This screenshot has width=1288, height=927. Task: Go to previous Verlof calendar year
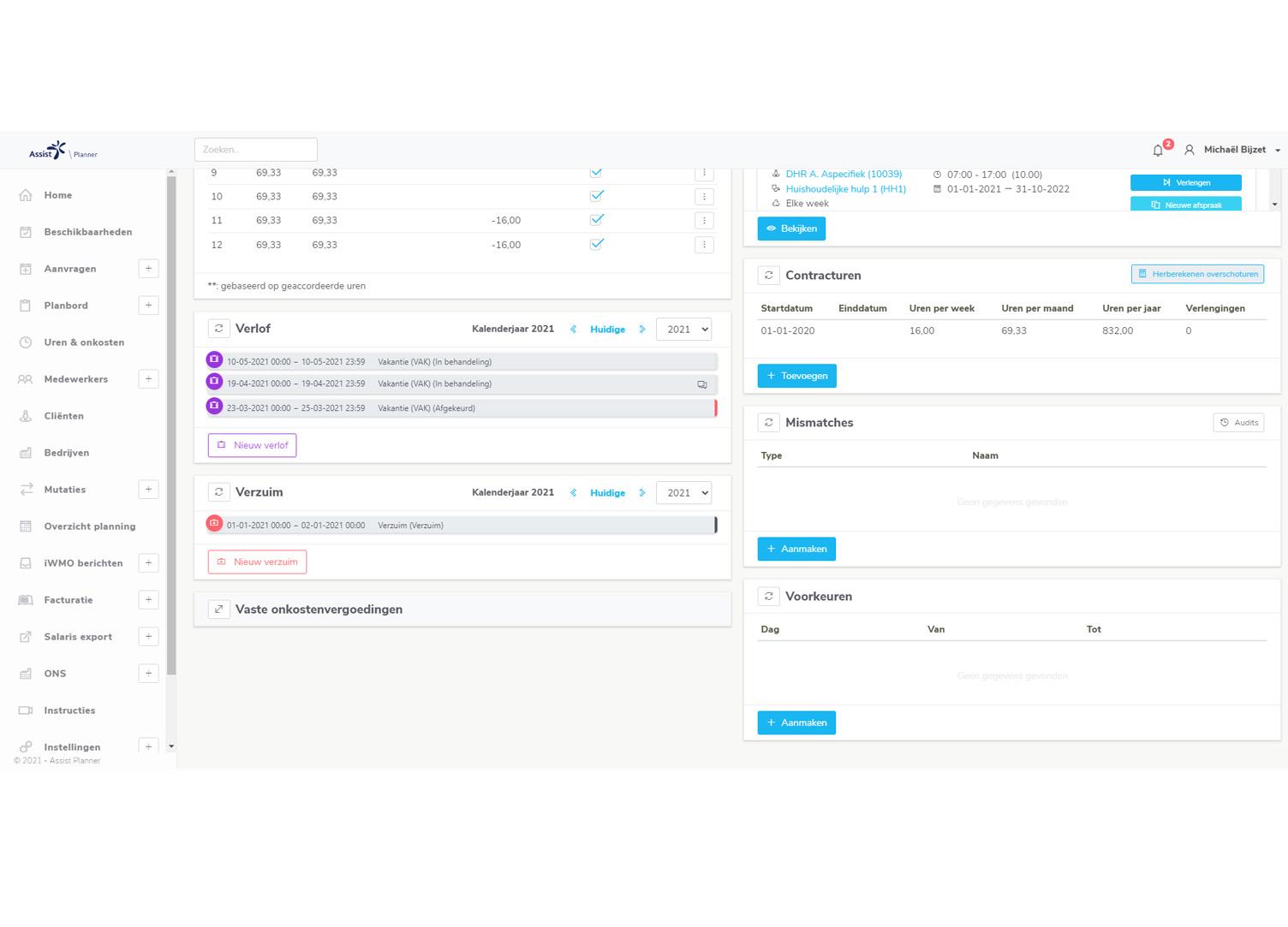pos(573,330)
